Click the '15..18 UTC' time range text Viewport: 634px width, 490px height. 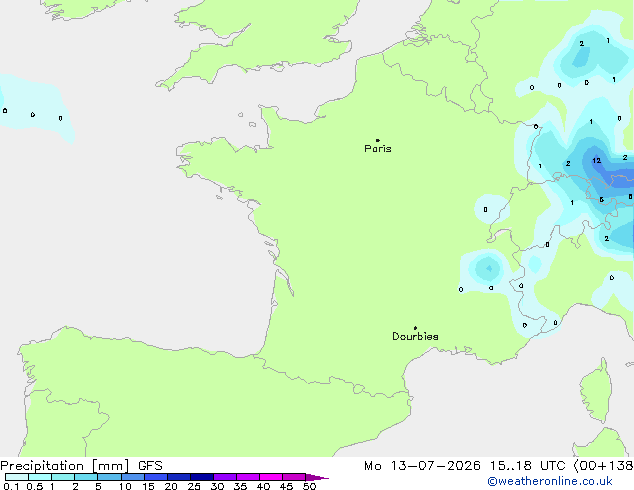(x=527, y=466)
